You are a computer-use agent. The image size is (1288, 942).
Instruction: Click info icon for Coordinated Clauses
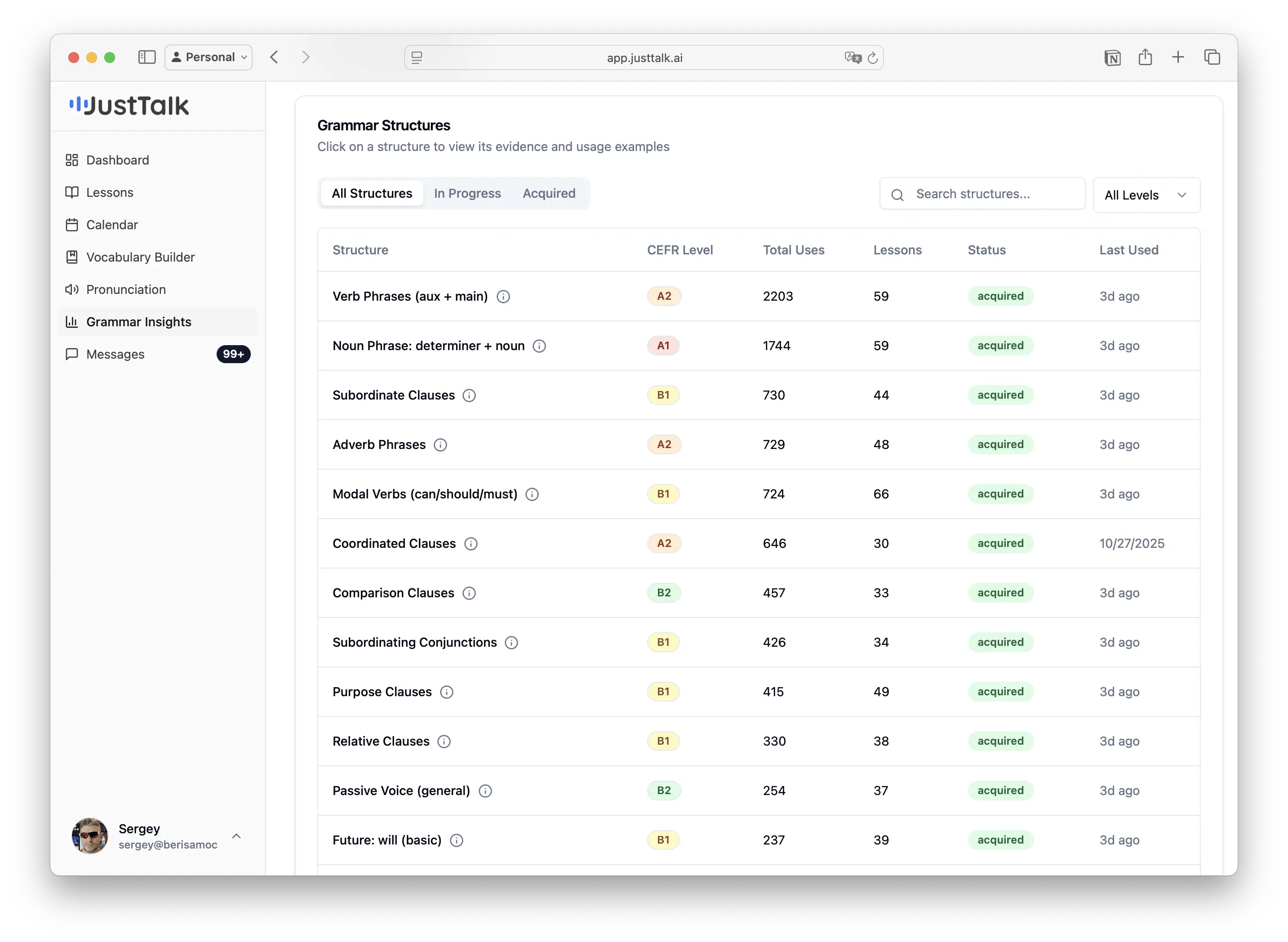(471, 544)
